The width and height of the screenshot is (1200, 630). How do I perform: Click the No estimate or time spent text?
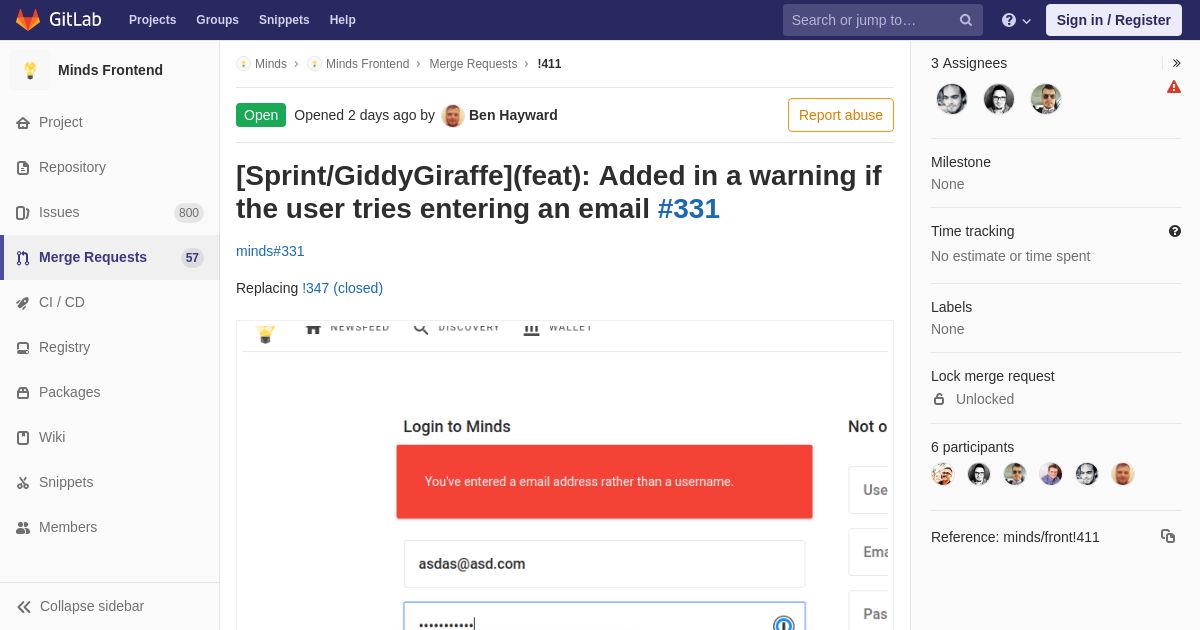coord(1011,256)
